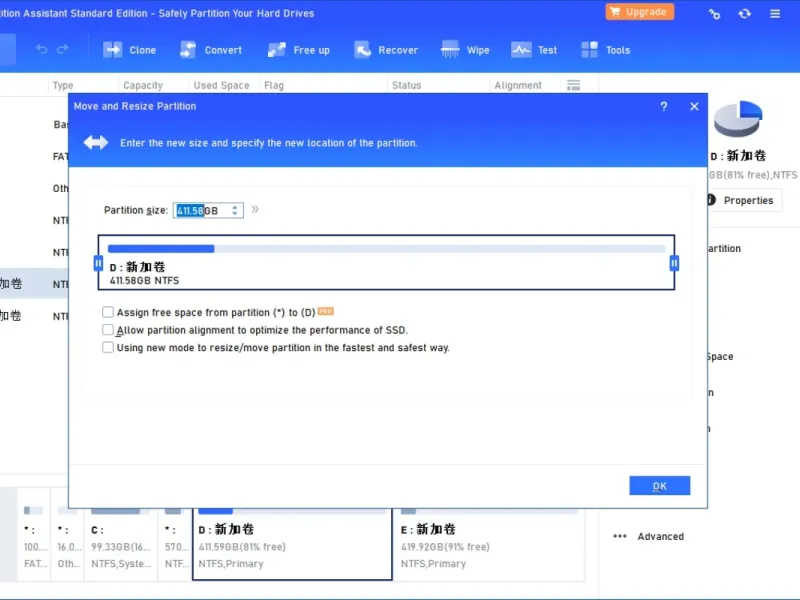Open the hamburger menu icon
The height and width of the screenshot is (600, 800).
click(775, 14)
